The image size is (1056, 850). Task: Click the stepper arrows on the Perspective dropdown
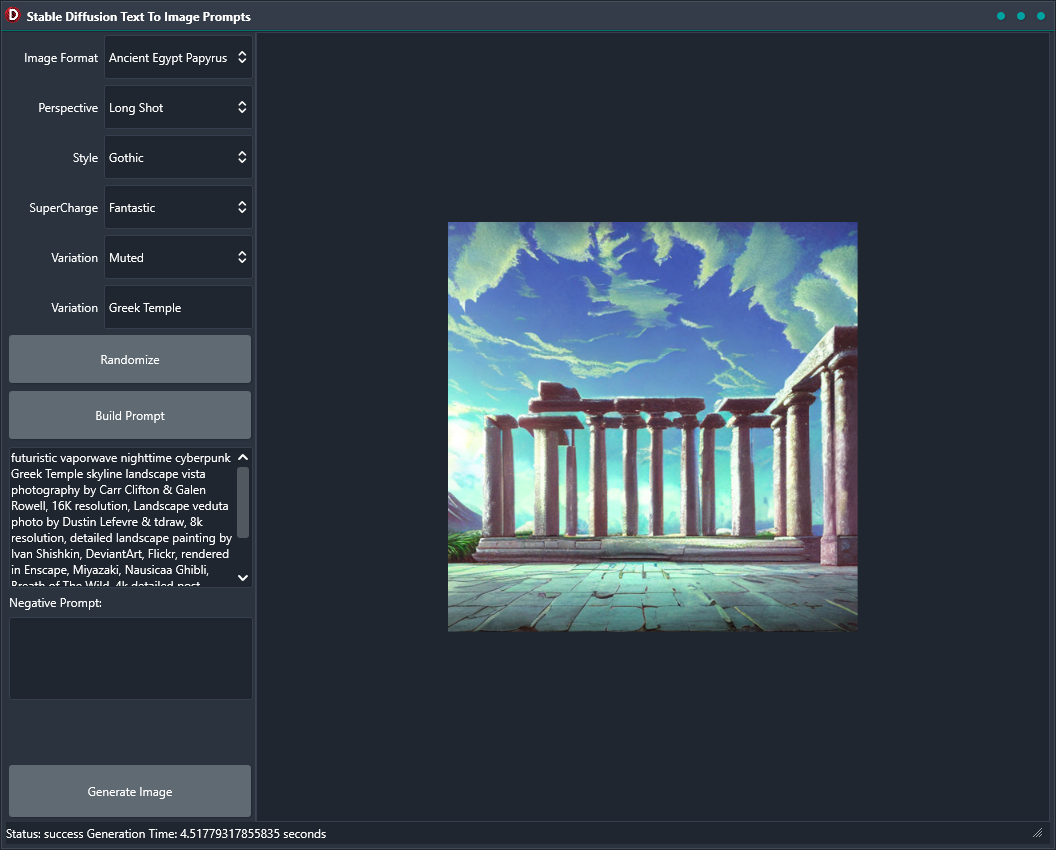tap(242, 107)
